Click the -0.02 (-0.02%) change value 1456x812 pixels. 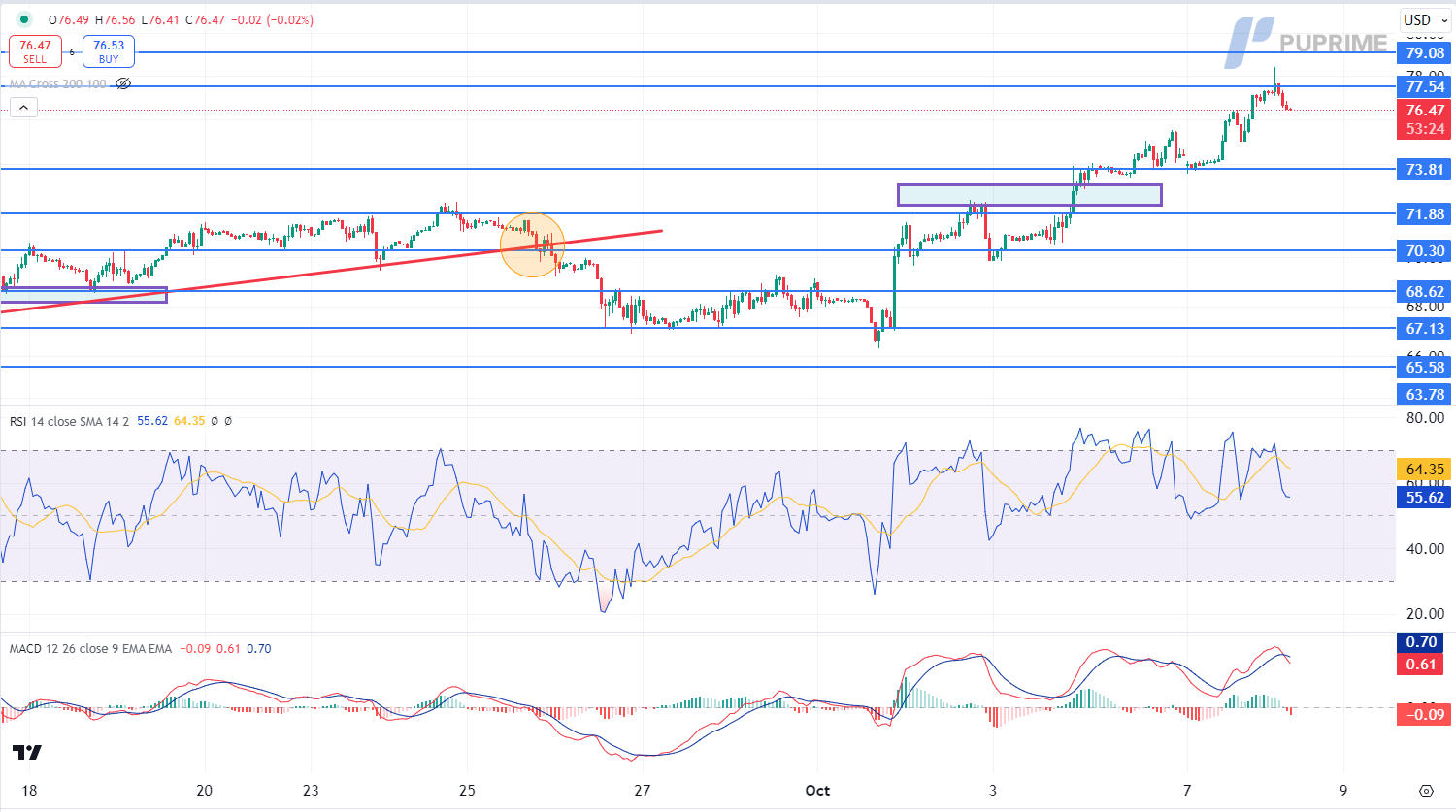[273, 19]
